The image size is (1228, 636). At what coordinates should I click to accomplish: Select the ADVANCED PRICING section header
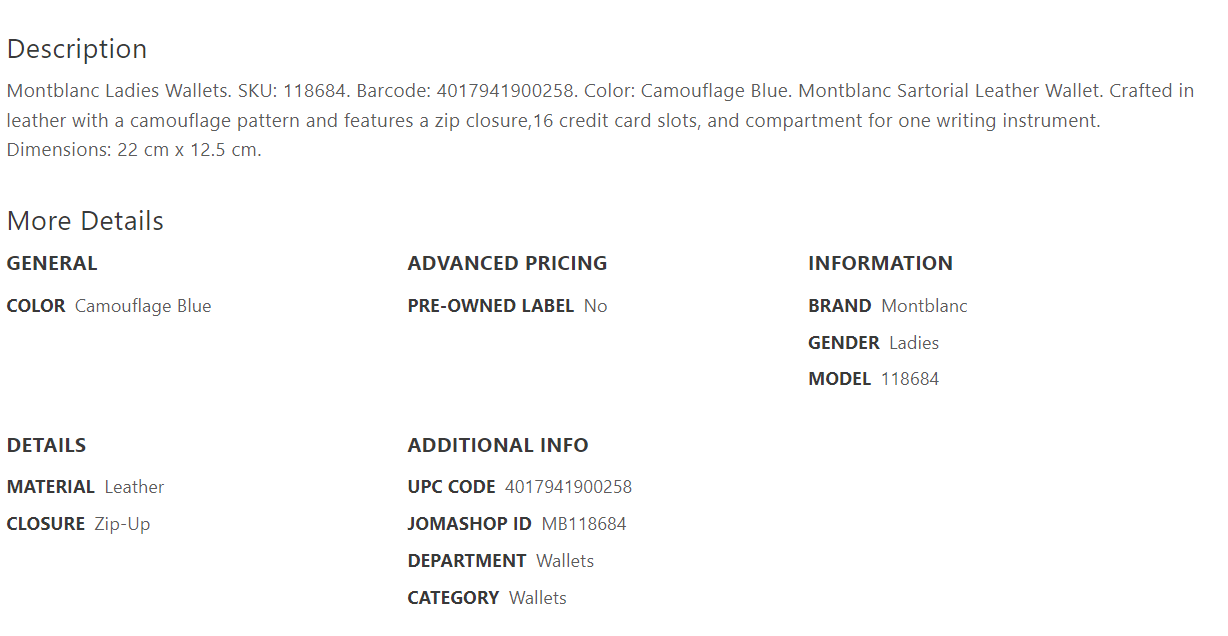(507, 264)
